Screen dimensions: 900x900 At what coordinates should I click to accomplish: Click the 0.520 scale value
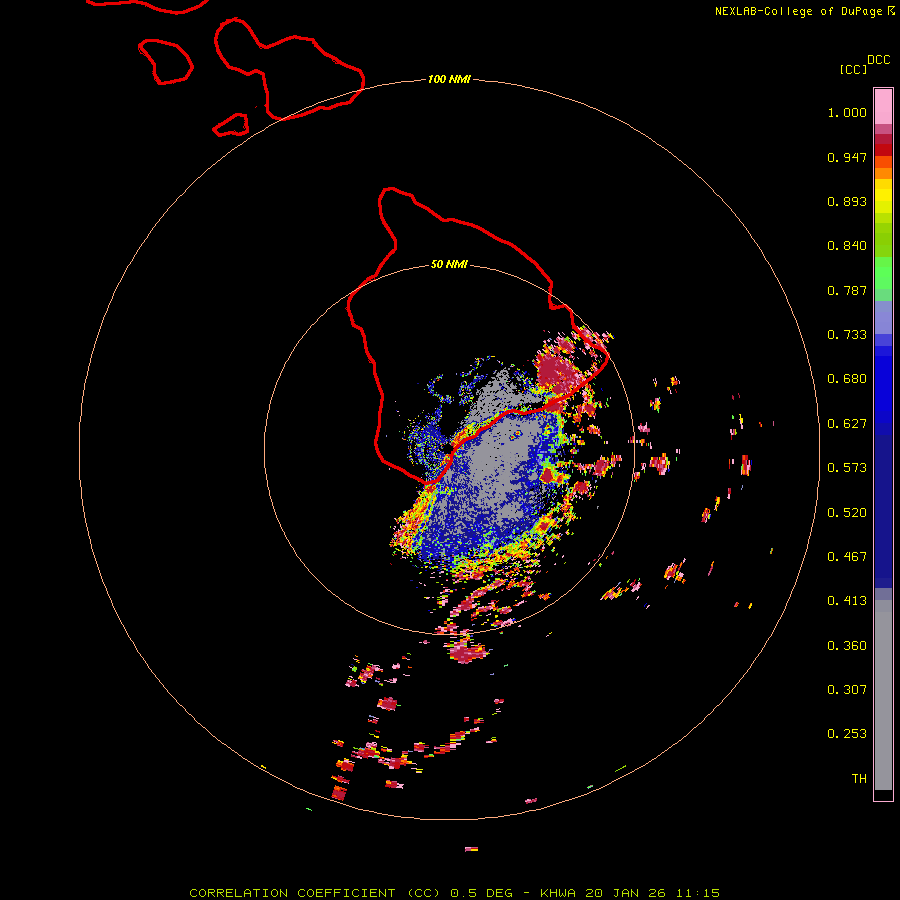[847, 513]
